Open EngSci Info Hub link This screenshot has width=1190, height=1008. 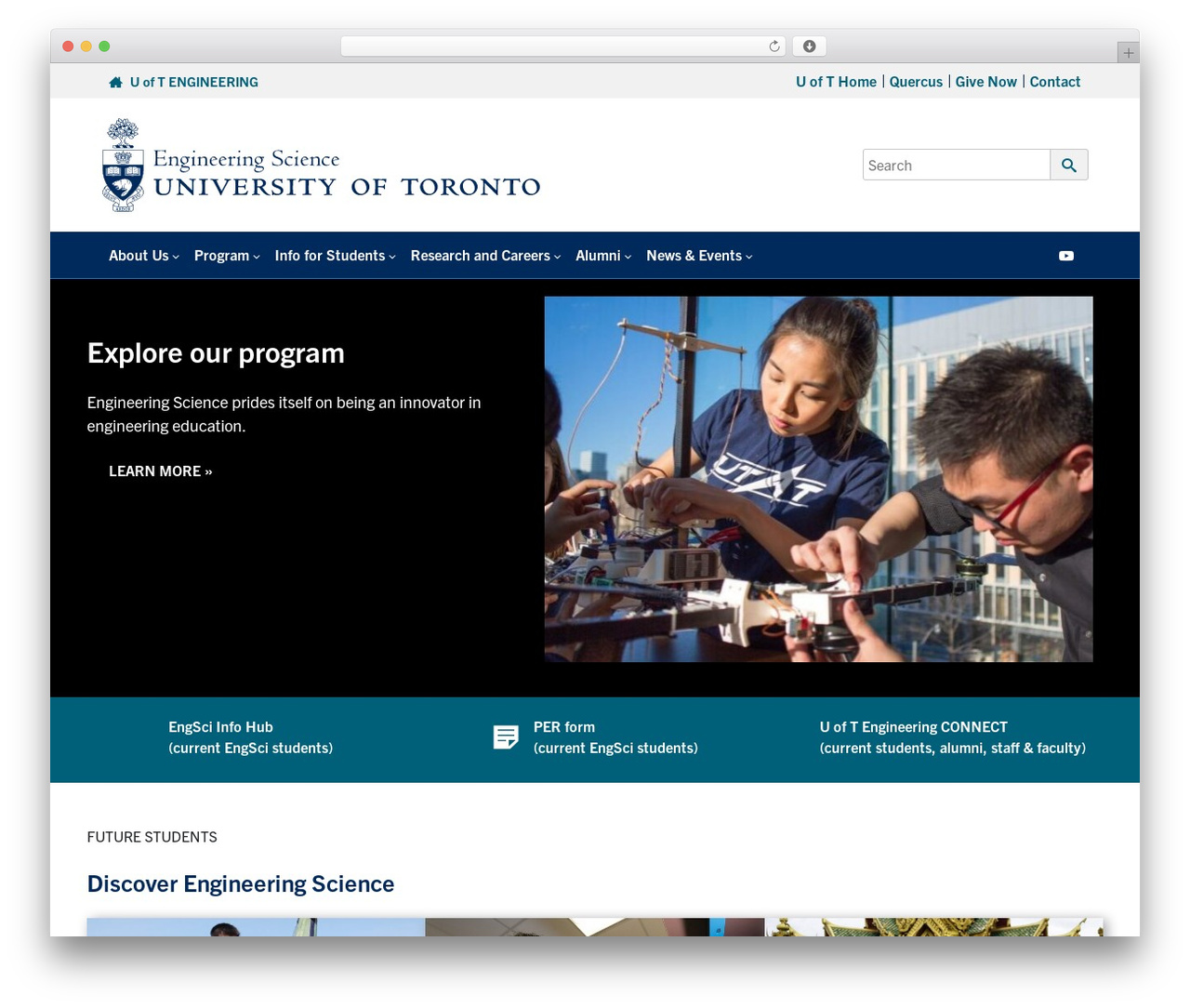tap(250, 737)
